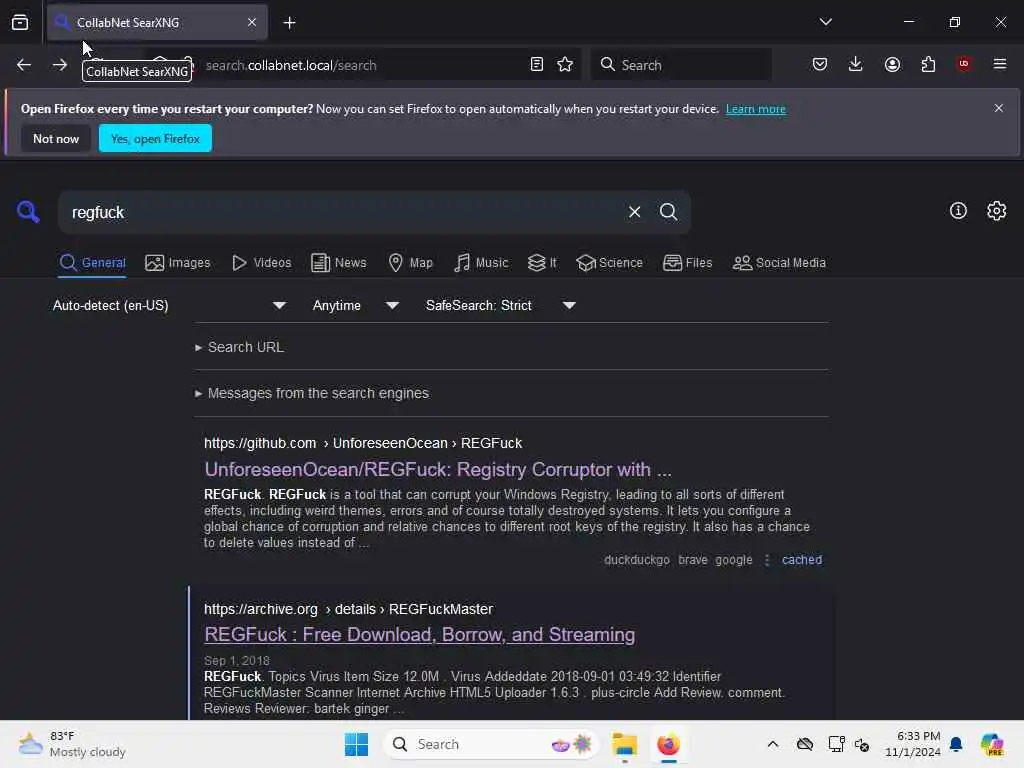Open uBlock Origin extension

tap(963, 64)
